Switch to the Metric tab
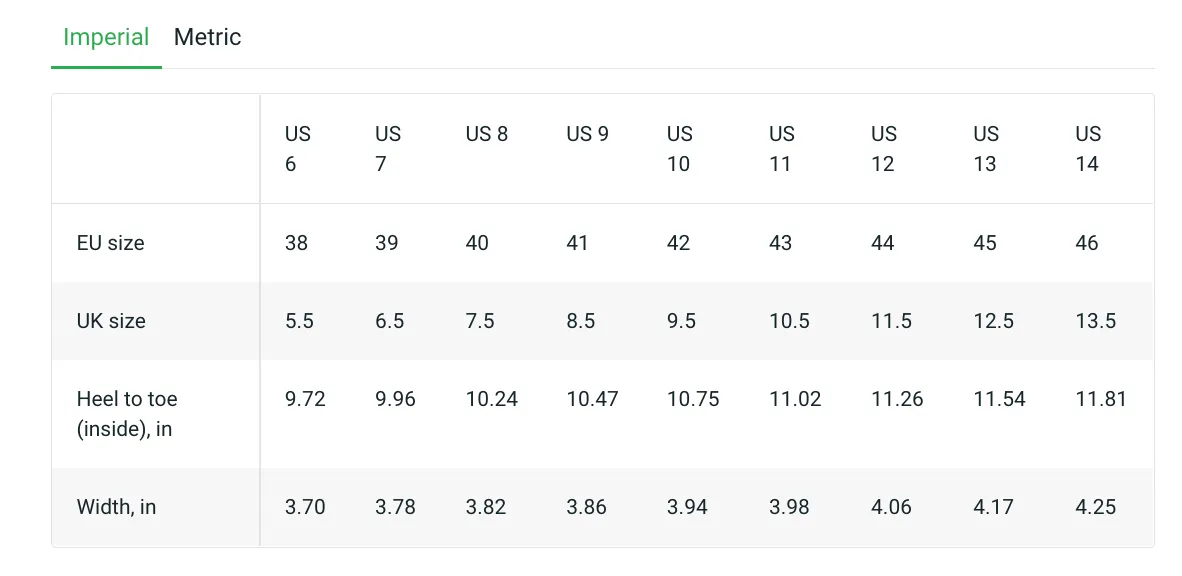The width and height of the screenshot is (1182, 576). point(207,38)
